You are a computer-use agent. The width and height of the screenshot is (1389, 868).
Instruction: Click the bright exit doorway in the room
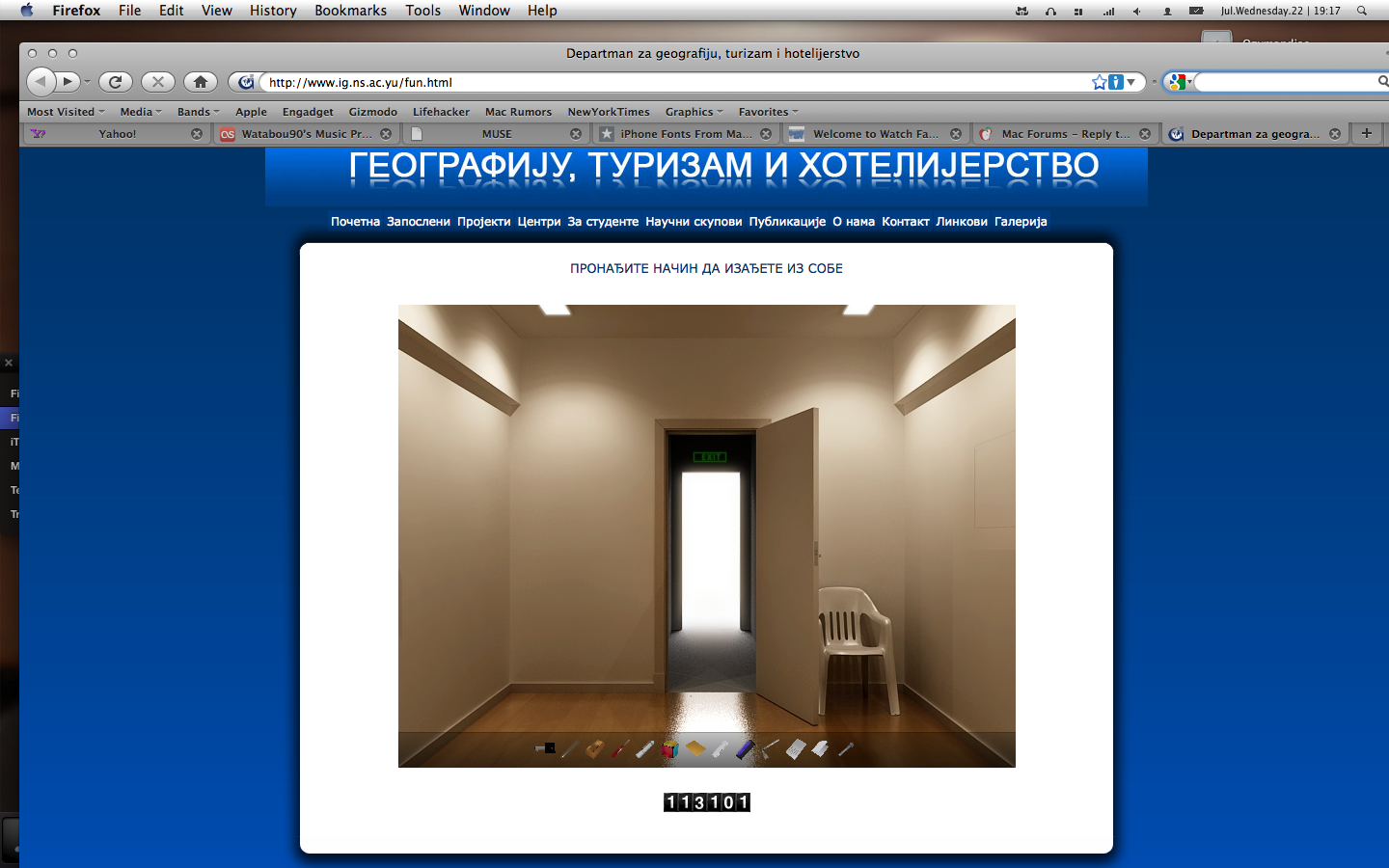click(x=711, y=550)
